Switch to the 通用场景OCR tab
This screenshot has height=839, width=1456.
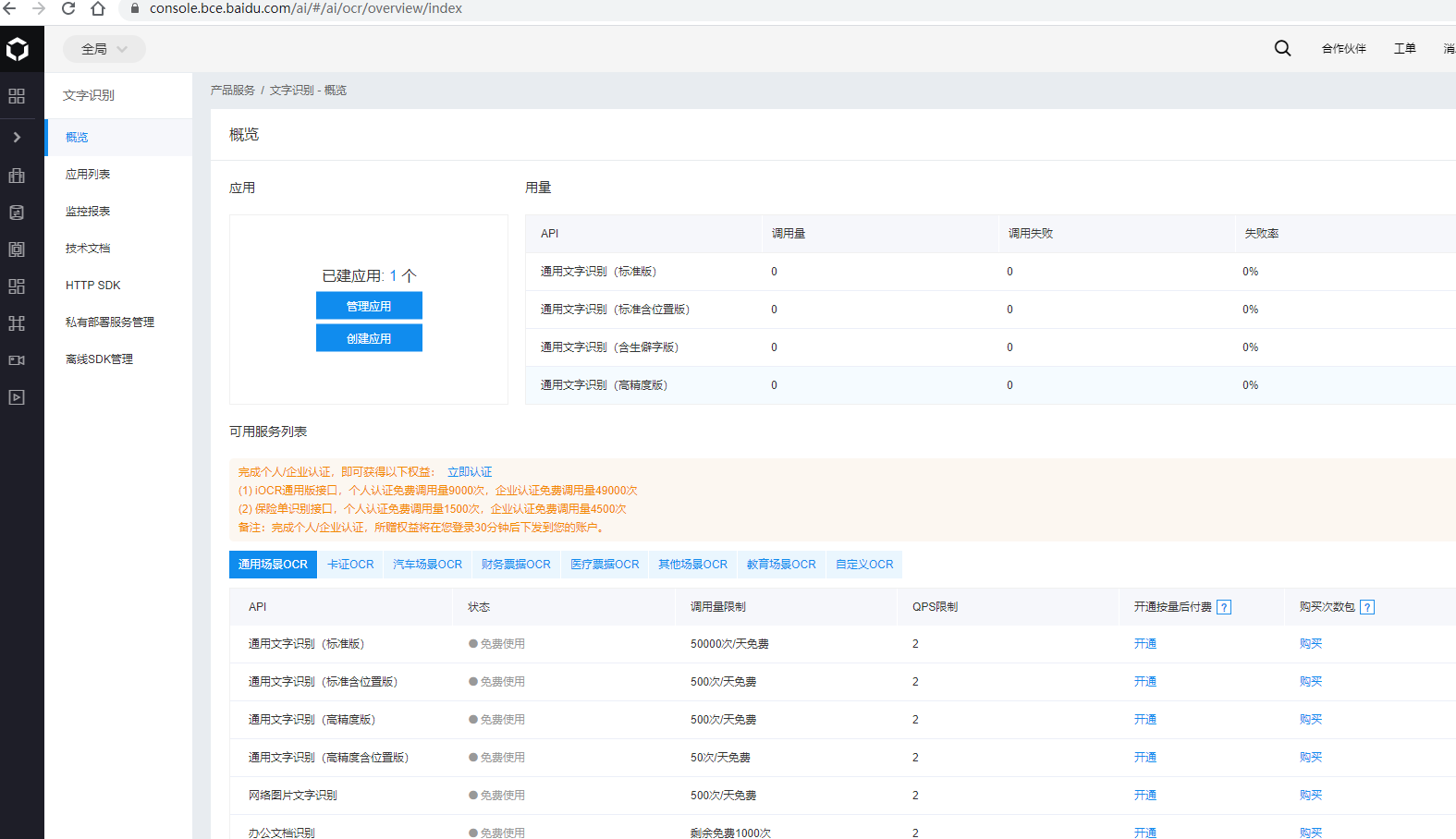point(273,565)
